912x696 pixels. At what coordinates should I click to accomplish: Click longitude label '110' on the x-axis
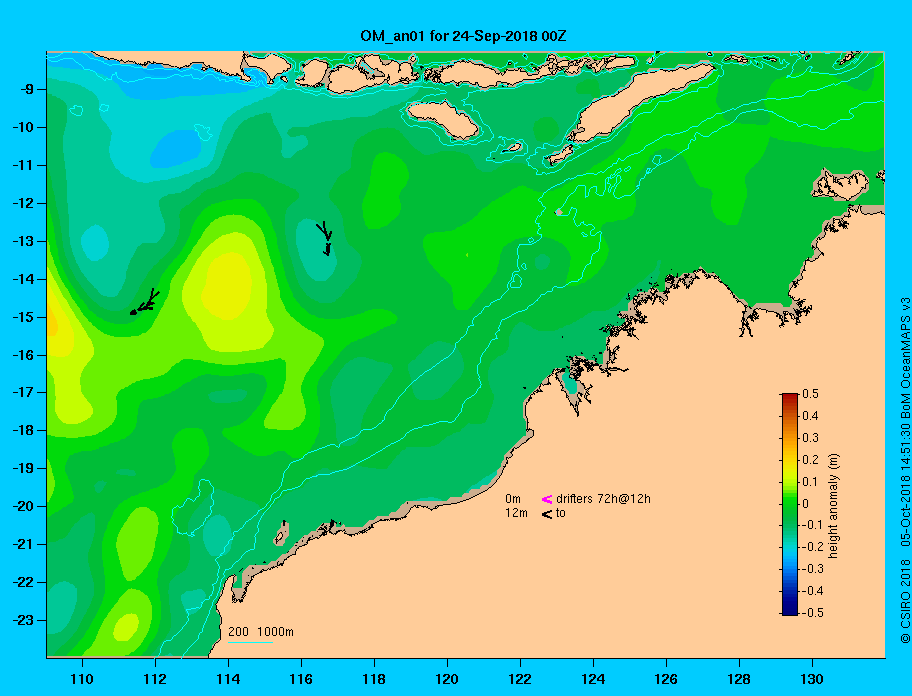click(x=82, y=679)
